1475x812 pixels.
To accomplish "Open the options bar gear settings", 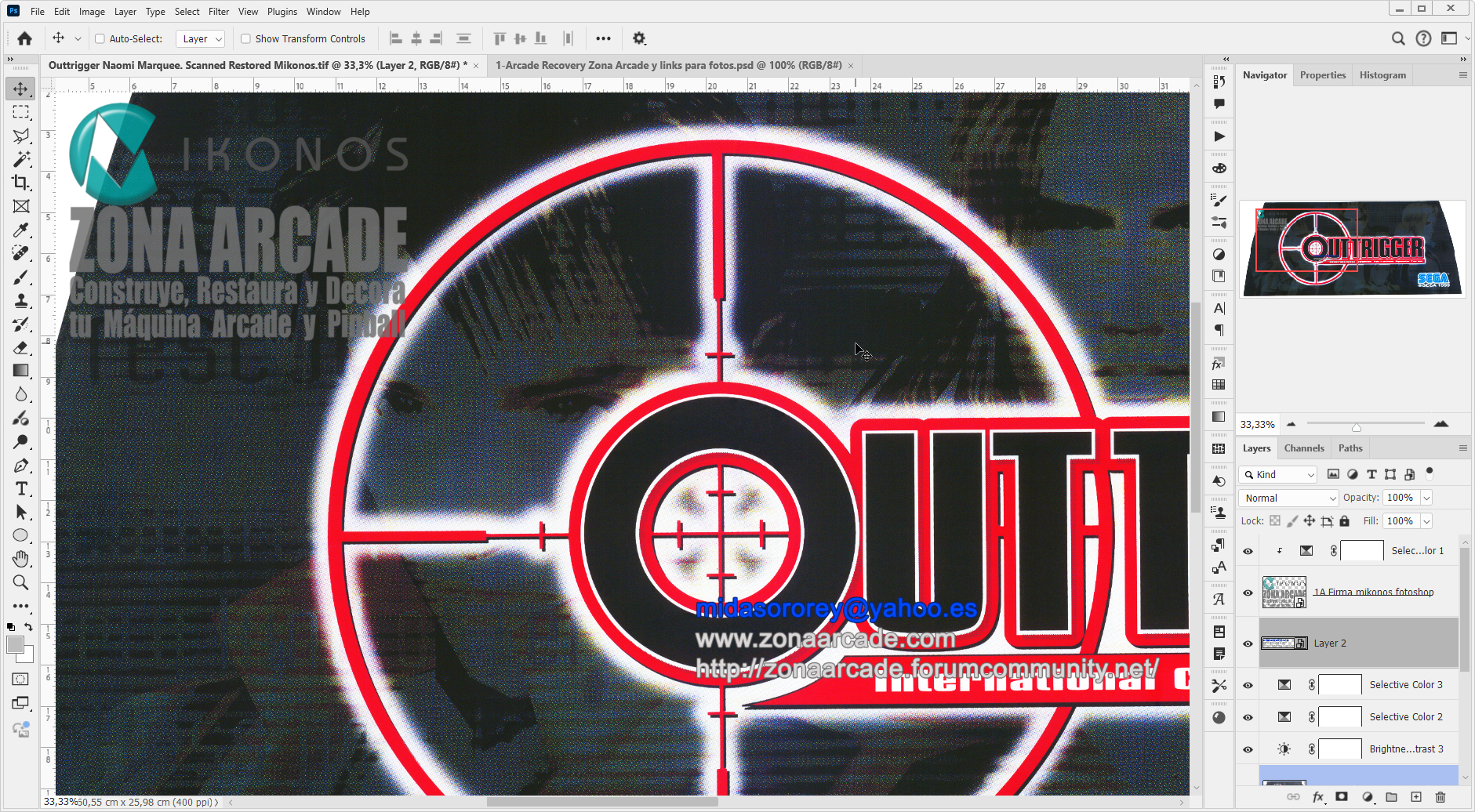I will pyautogui.click(x=639, y=38).
